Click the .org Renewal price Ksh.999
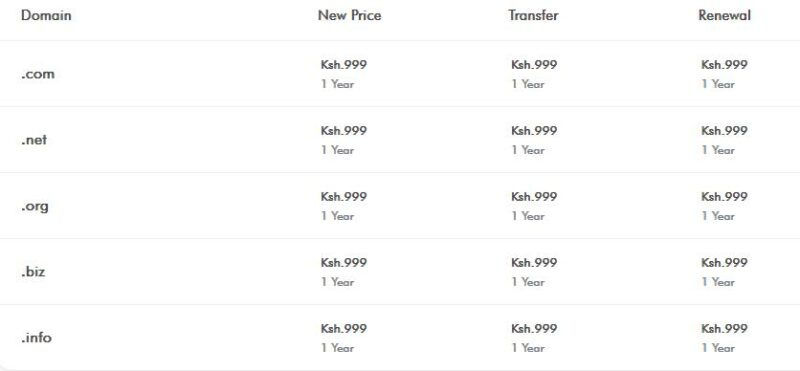This screenshot has height=371, width=800. click(724, 196)
